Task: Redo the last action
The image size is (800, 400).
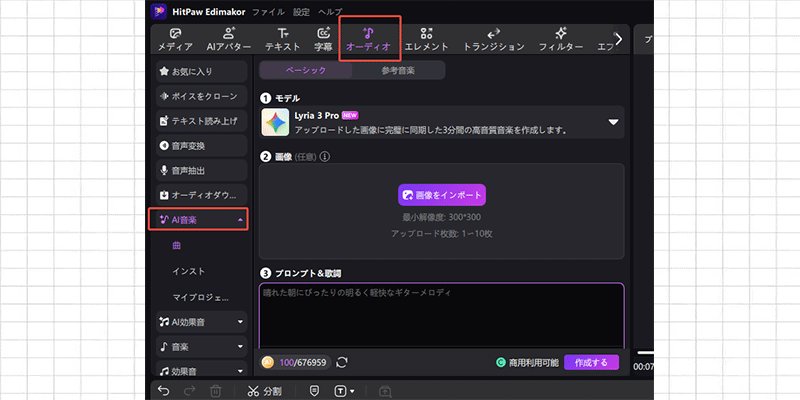Action: click(x=189, y=391)
